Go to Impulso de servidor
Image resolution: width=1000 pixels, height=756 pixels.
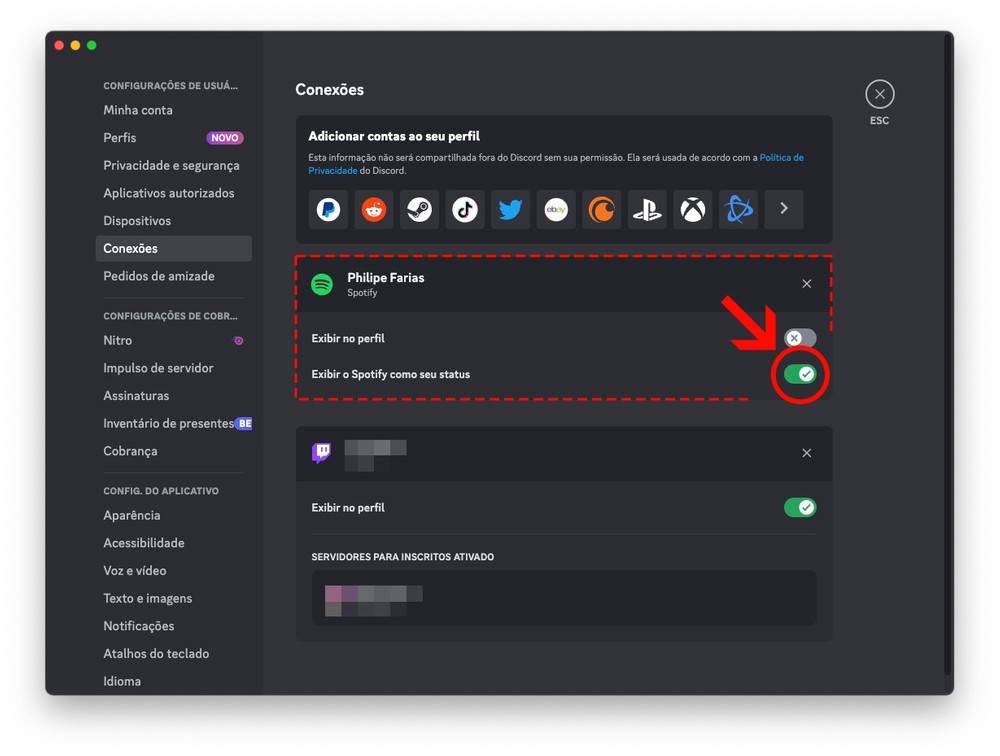(173, 368)
